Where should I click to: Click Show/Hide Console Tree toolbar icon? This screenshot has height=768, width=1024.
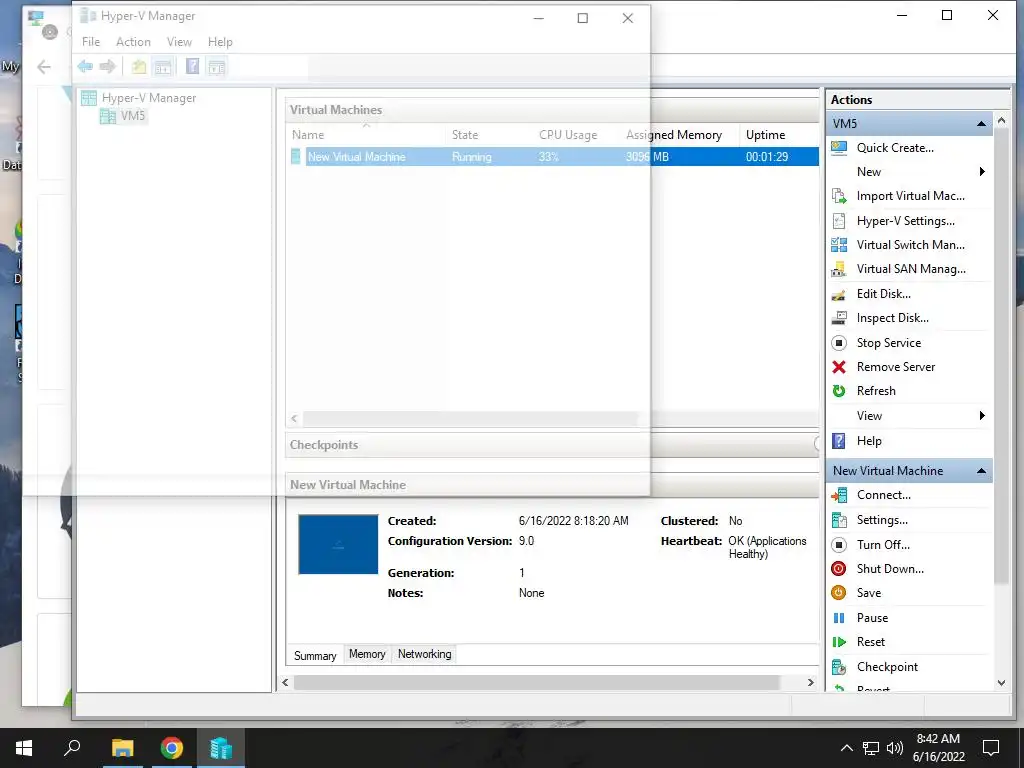(163, 67)
